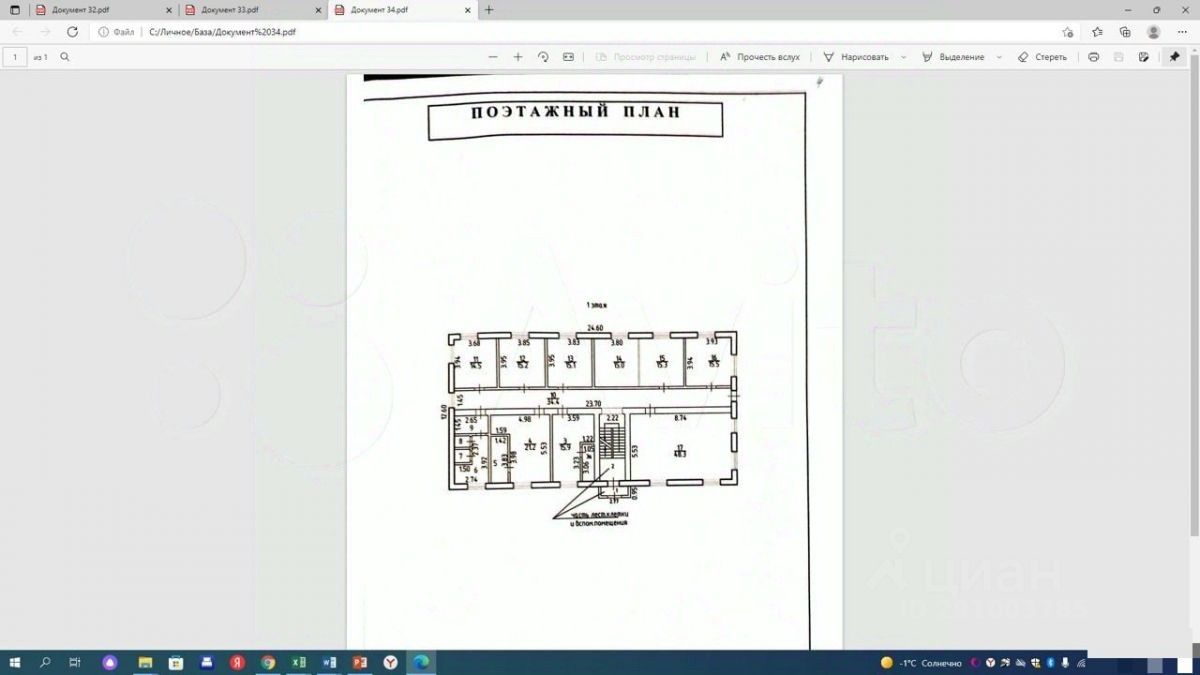Viewport: 1200px width, 675px height.
Task: Open the browser profile avatar
Action: click(x=1153, y=32)
